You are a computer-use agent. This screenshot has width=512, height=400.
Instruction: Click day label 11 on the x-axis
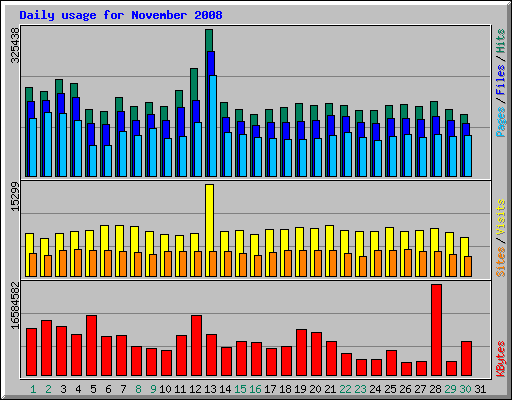[180, 389]
